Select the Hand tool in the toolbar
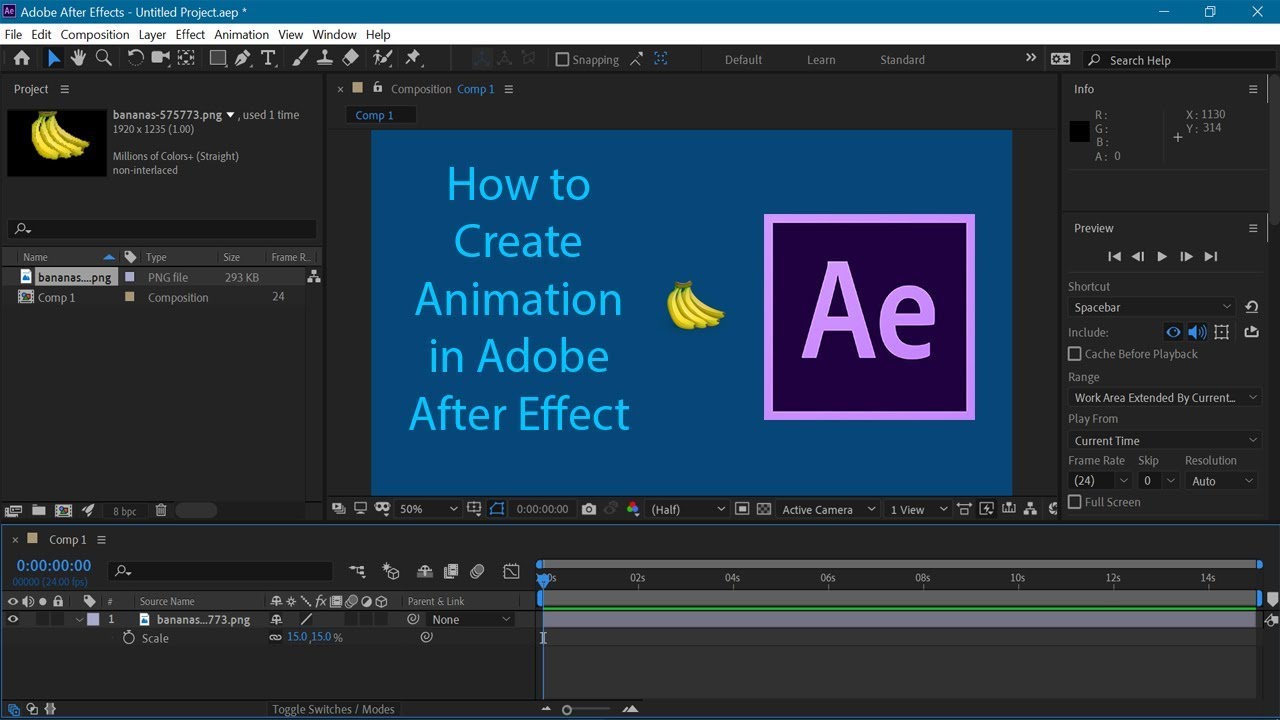Screen dimensions: 1280x720 click(78, 59)
